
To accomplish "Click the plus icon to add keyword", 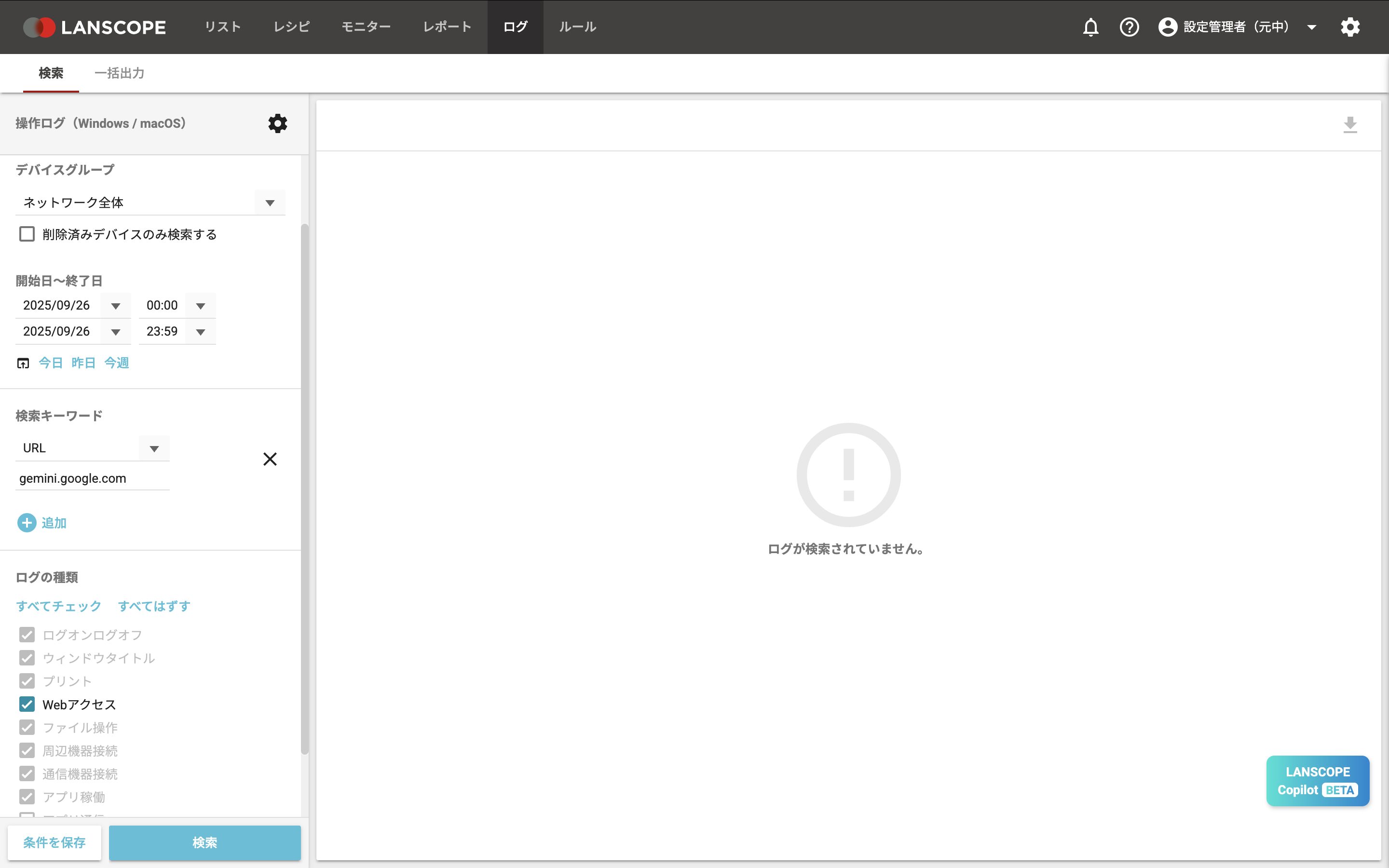I will (x=27, y=523).
